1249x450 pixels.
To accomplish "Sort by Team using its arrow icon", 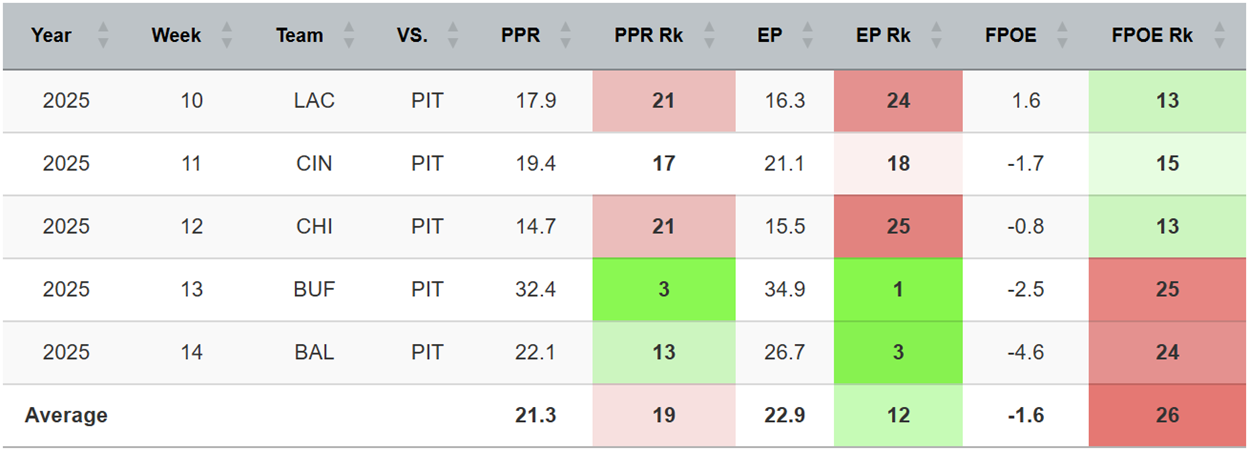I will point(348,36).
